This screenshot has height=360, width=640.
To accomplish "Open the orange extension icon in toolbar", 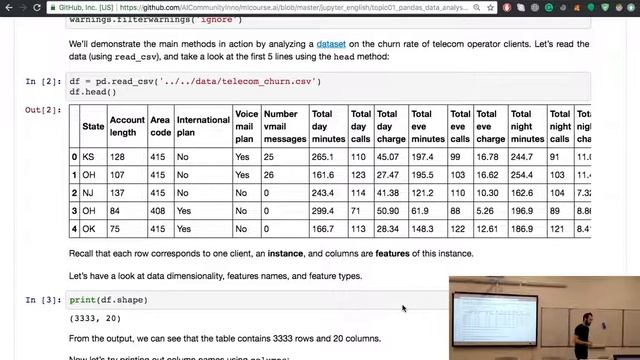I will point(577,7).
